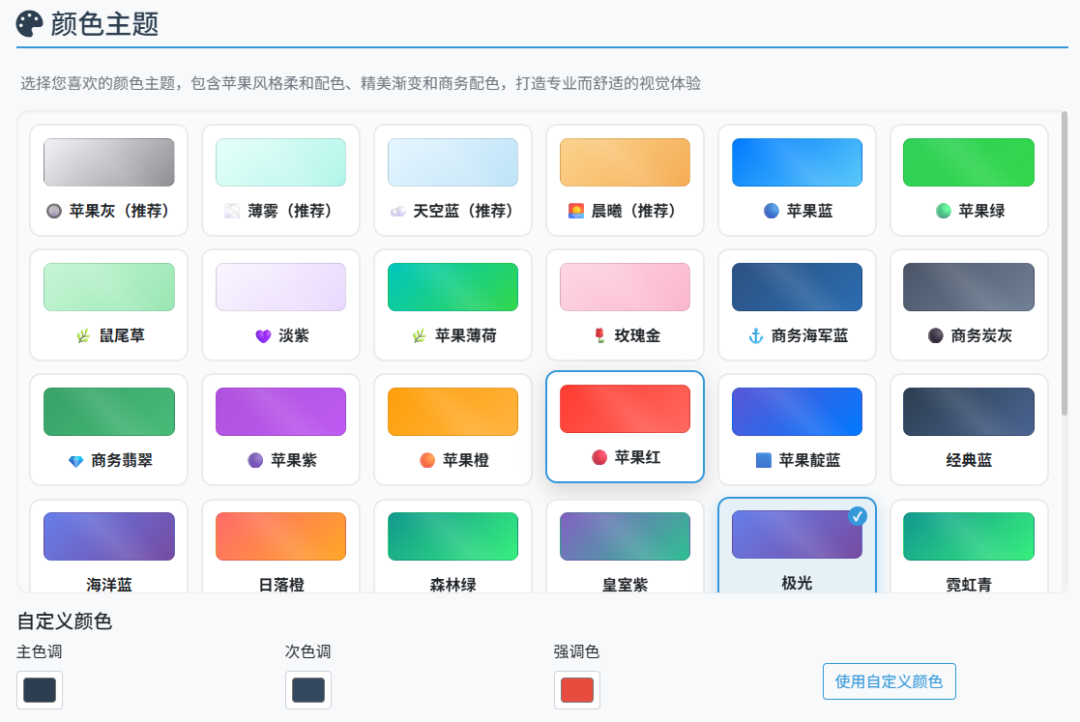Select the 商务炭灰 theme card

(x=969, y=305)
